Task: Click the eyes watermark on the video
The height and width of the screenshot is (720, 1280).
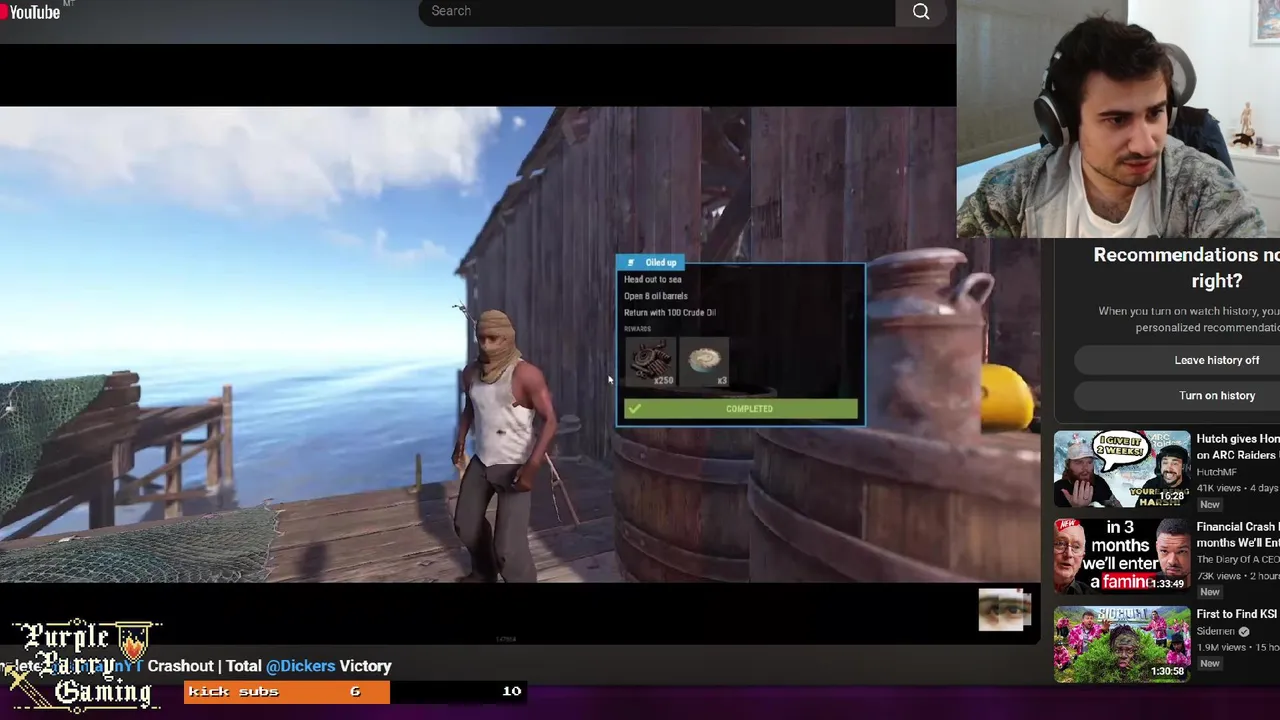Action: point(1004,610)
